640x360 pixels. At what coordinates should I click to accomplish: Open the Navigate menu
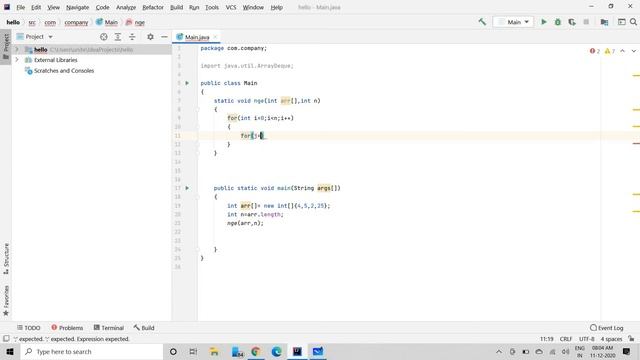tap(78, 7)
